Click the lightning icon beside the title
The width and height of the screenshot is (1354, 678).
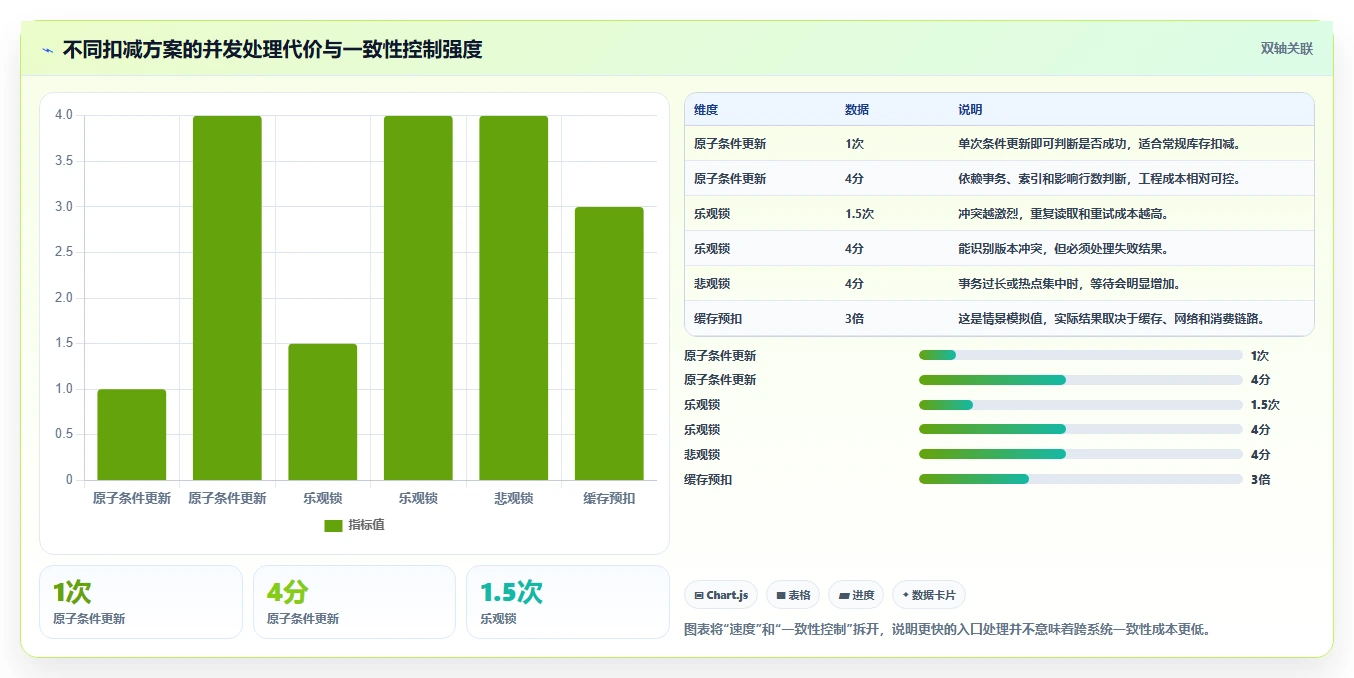tap(48, 50)
